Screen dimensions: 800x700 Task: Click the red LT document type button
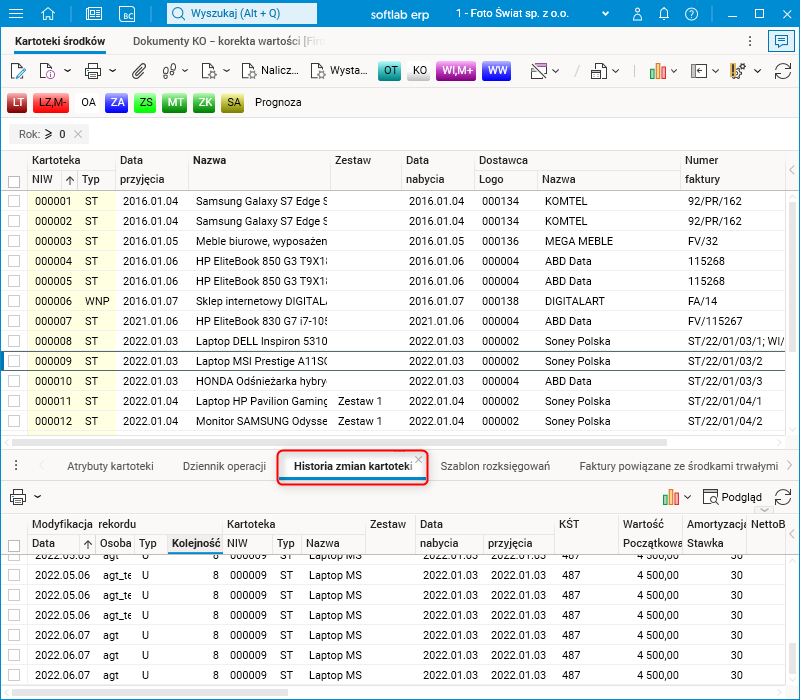tap(18, 102)
